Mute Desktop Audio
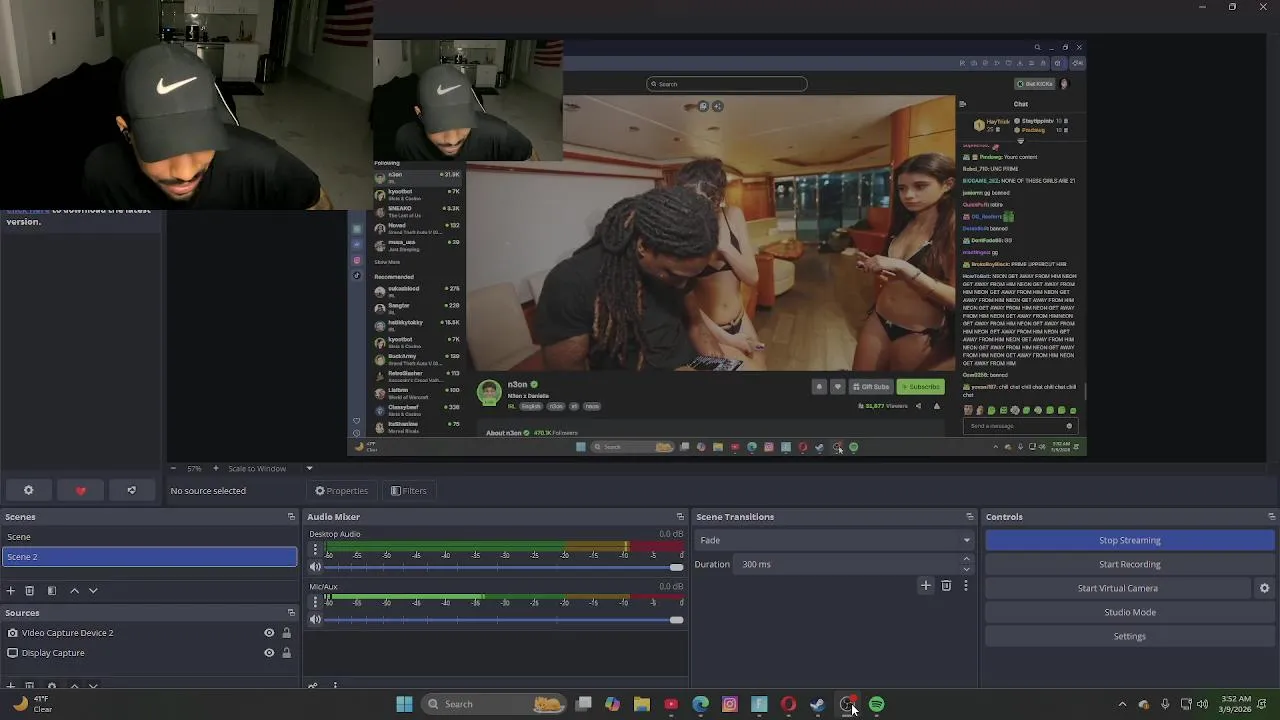Viewport: 1280px width, 720px height. [x=315, y=567]
